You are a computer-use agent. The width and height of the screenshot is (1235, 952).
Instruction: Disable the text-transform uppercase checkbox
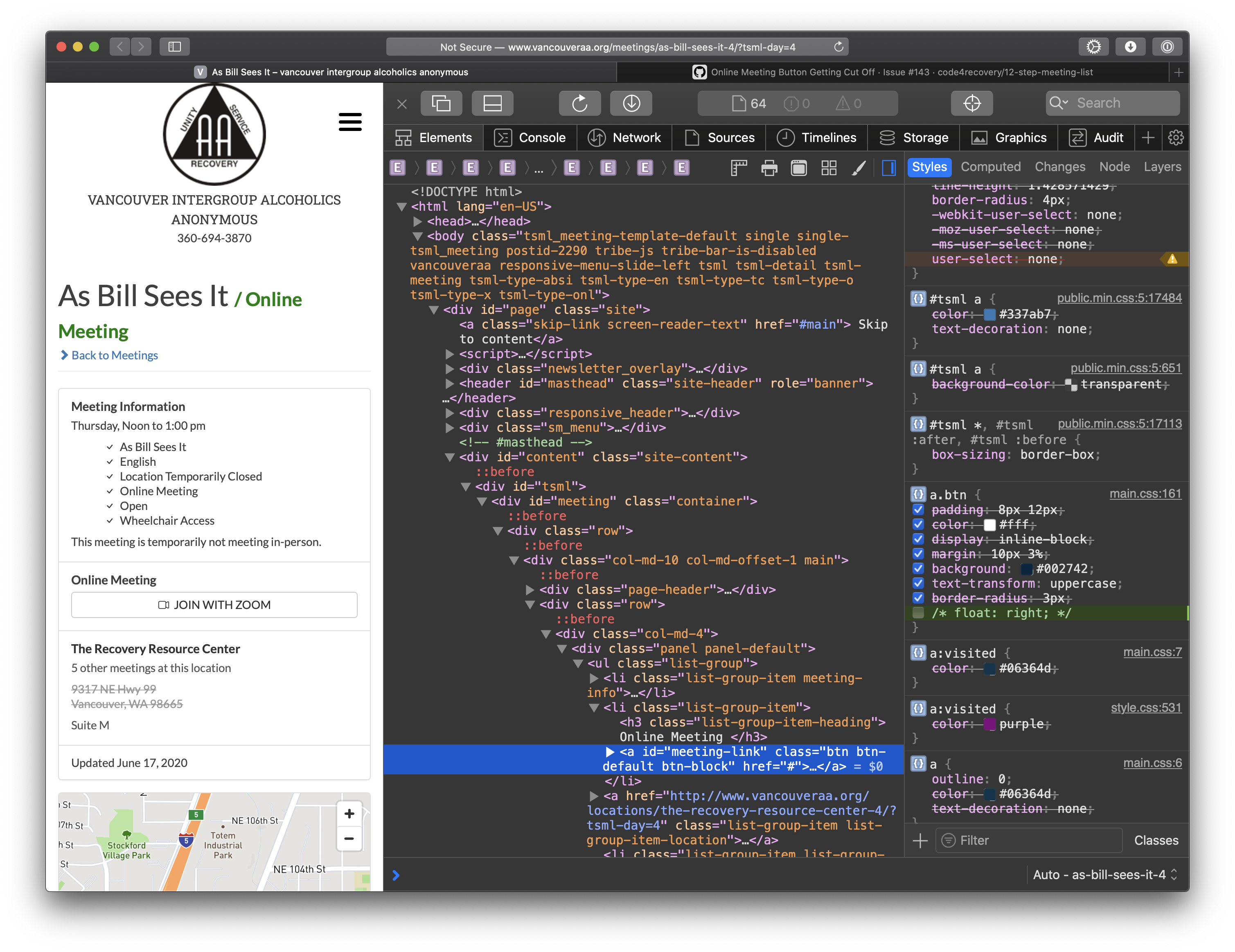918,583
